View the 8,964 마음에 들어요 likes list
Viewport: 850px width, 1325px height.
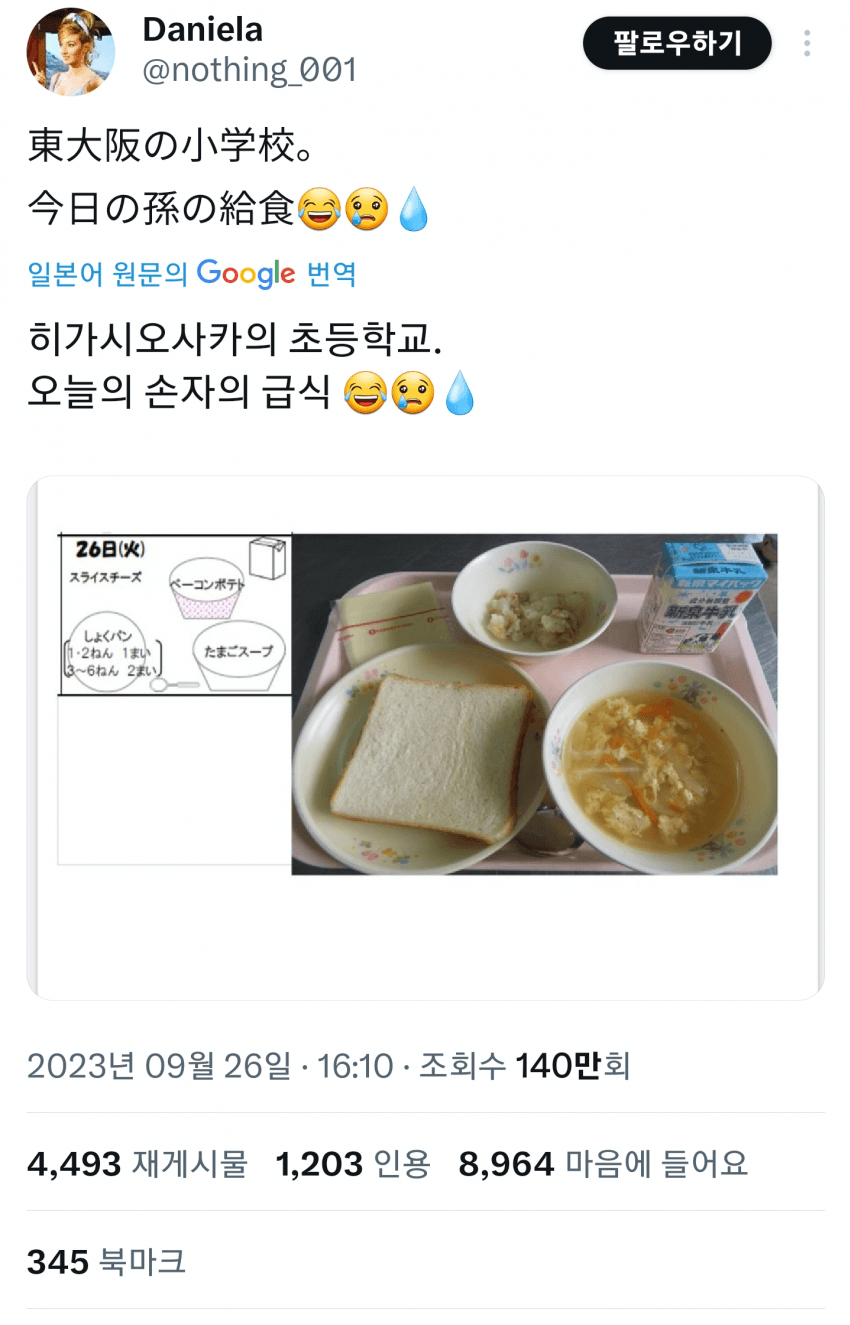[x=603, y=1163]
